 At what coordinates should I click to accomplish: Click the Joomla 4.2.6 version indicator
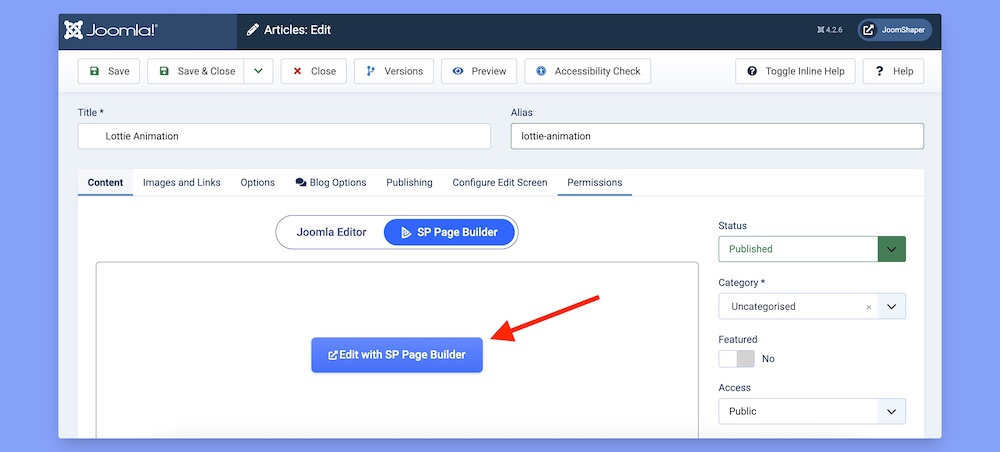coord(830,30)
